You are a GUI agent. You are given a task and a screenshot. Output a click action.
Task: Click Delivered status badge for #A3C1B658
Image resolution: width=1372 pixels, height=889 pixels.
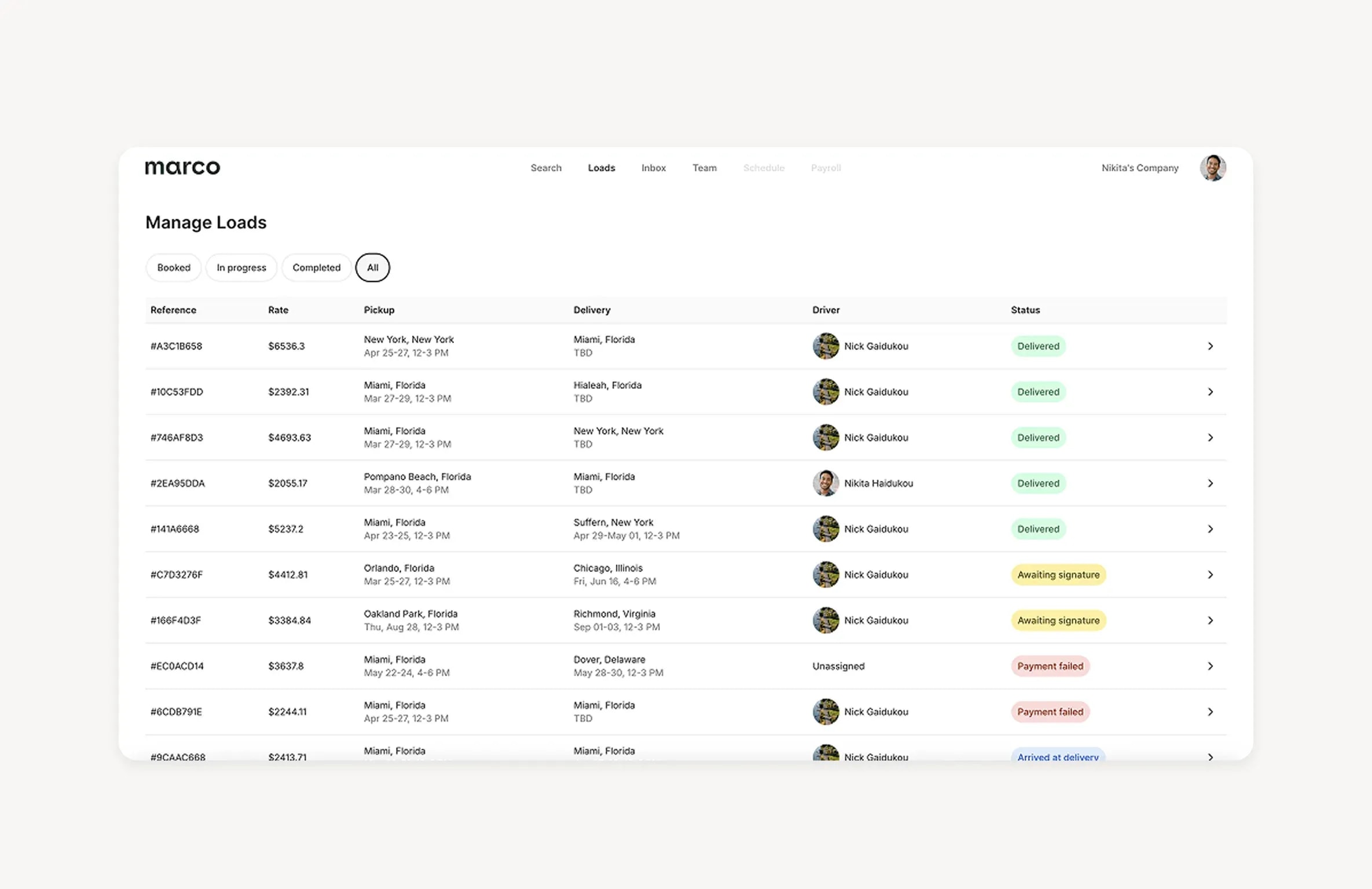pyautogui.click(x=1039, y=346)
